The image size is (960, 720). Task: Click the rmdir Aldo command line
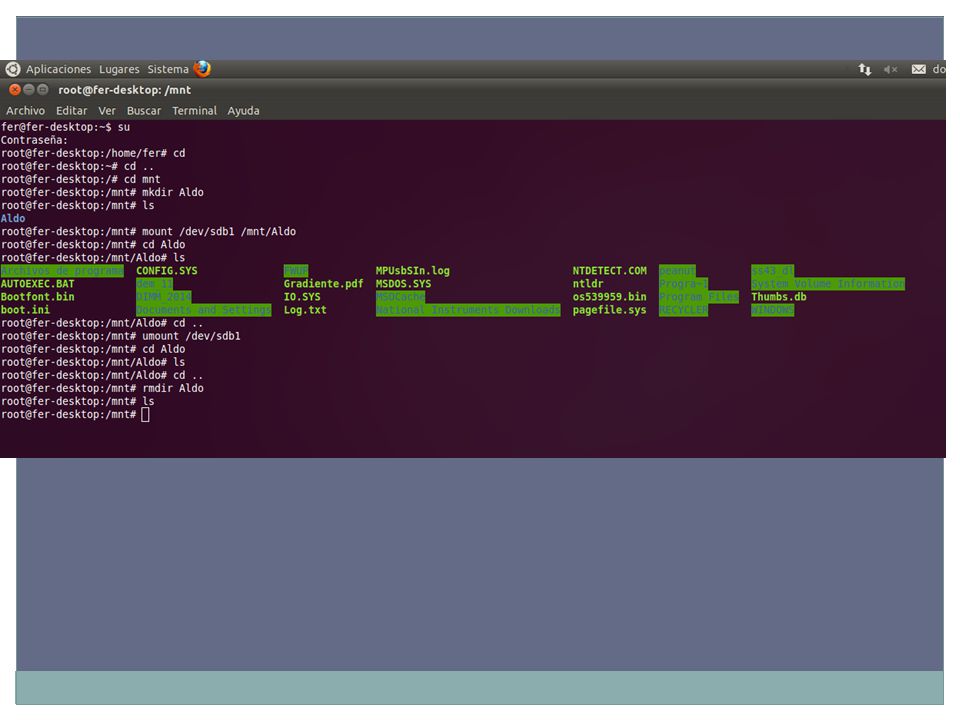[102, 388]
